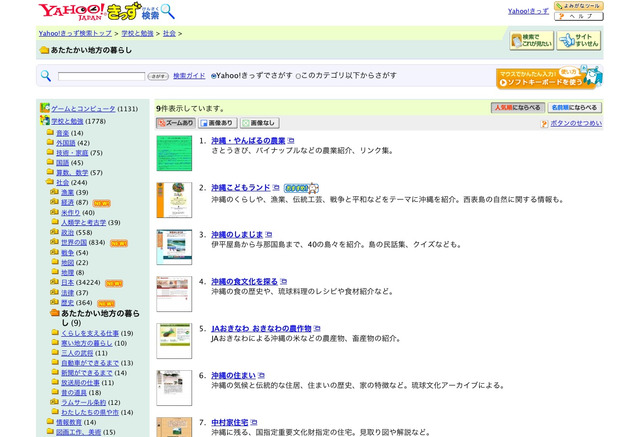Image resolution: width=640 pixels, height=437 pixels.
Task: Sort results by 人気順にならべる
Action: 518,108
